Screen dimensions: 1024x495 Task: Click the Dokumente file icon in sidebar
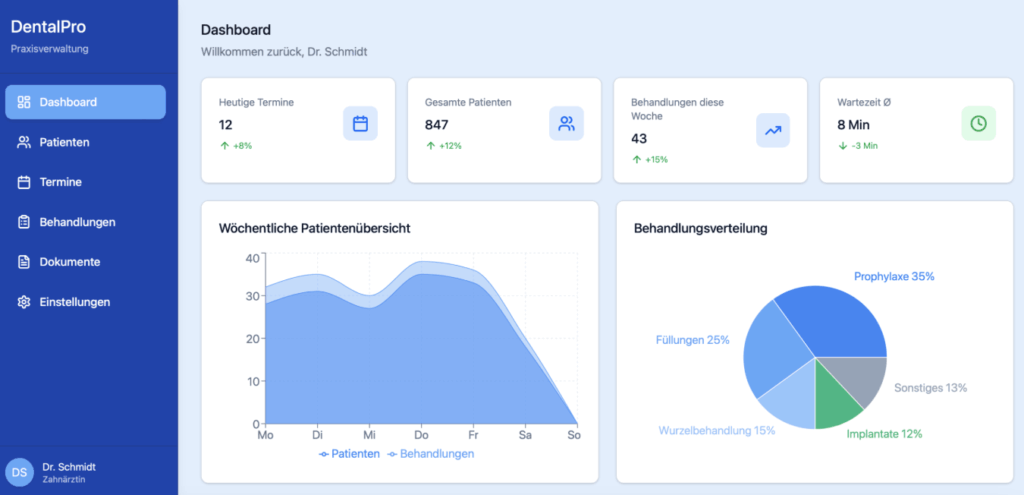point(25,262)
